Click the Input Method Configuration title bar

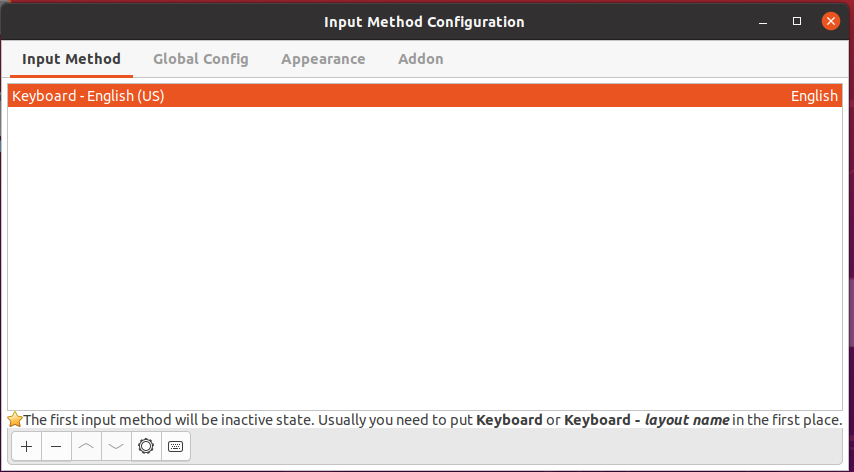[424, 22]
